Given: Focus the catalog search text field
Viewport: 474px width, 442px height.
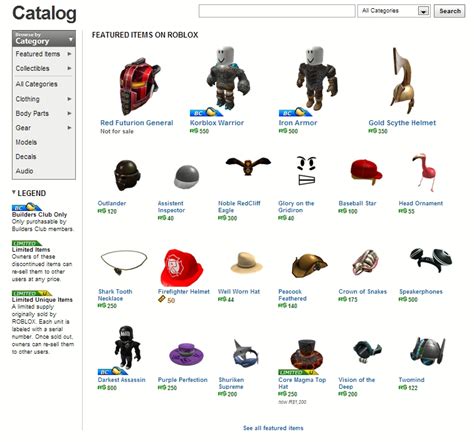Looking at the screenshot, I should 277,11.
